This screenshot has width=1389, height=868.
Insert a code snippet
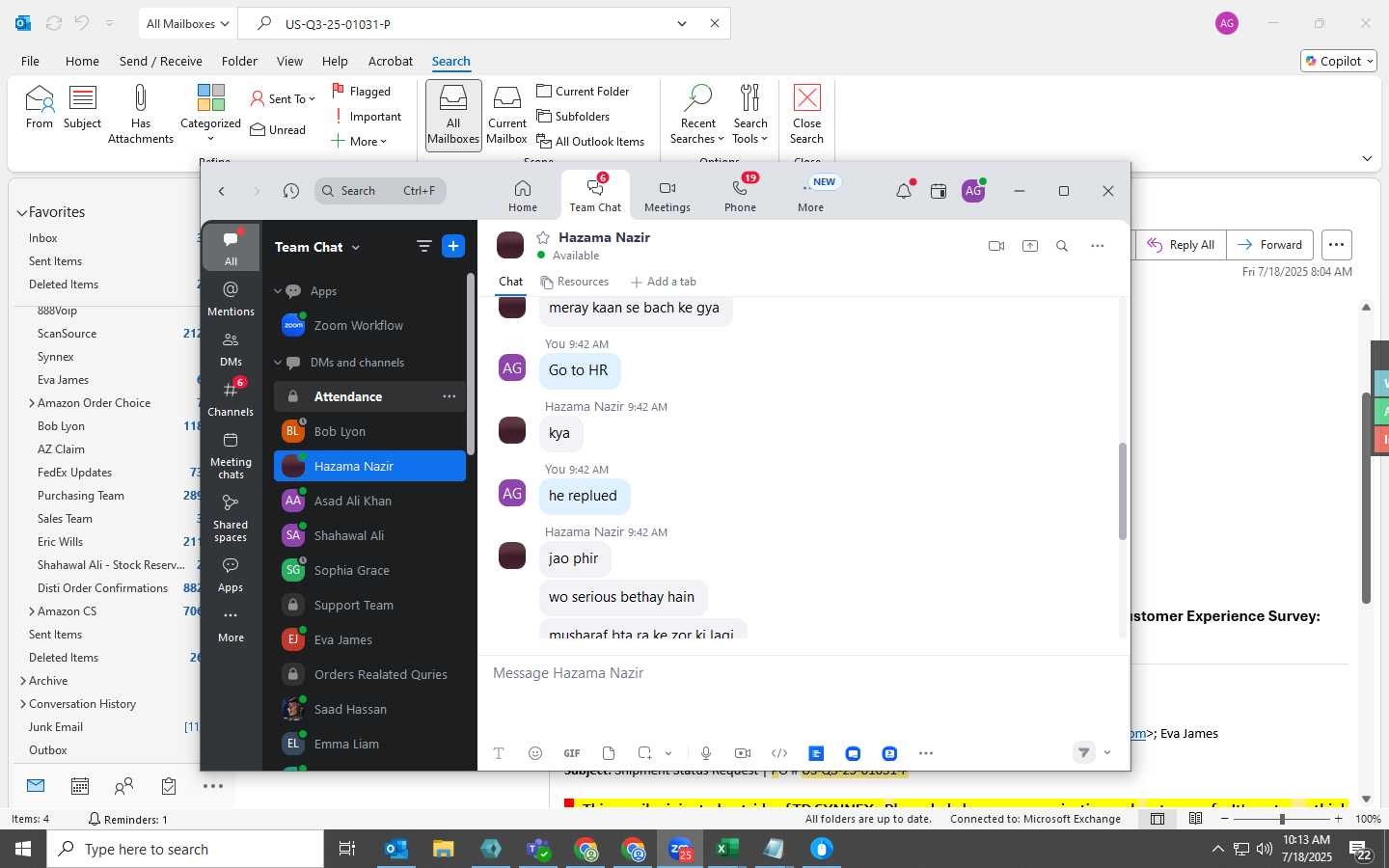point(779,753)
